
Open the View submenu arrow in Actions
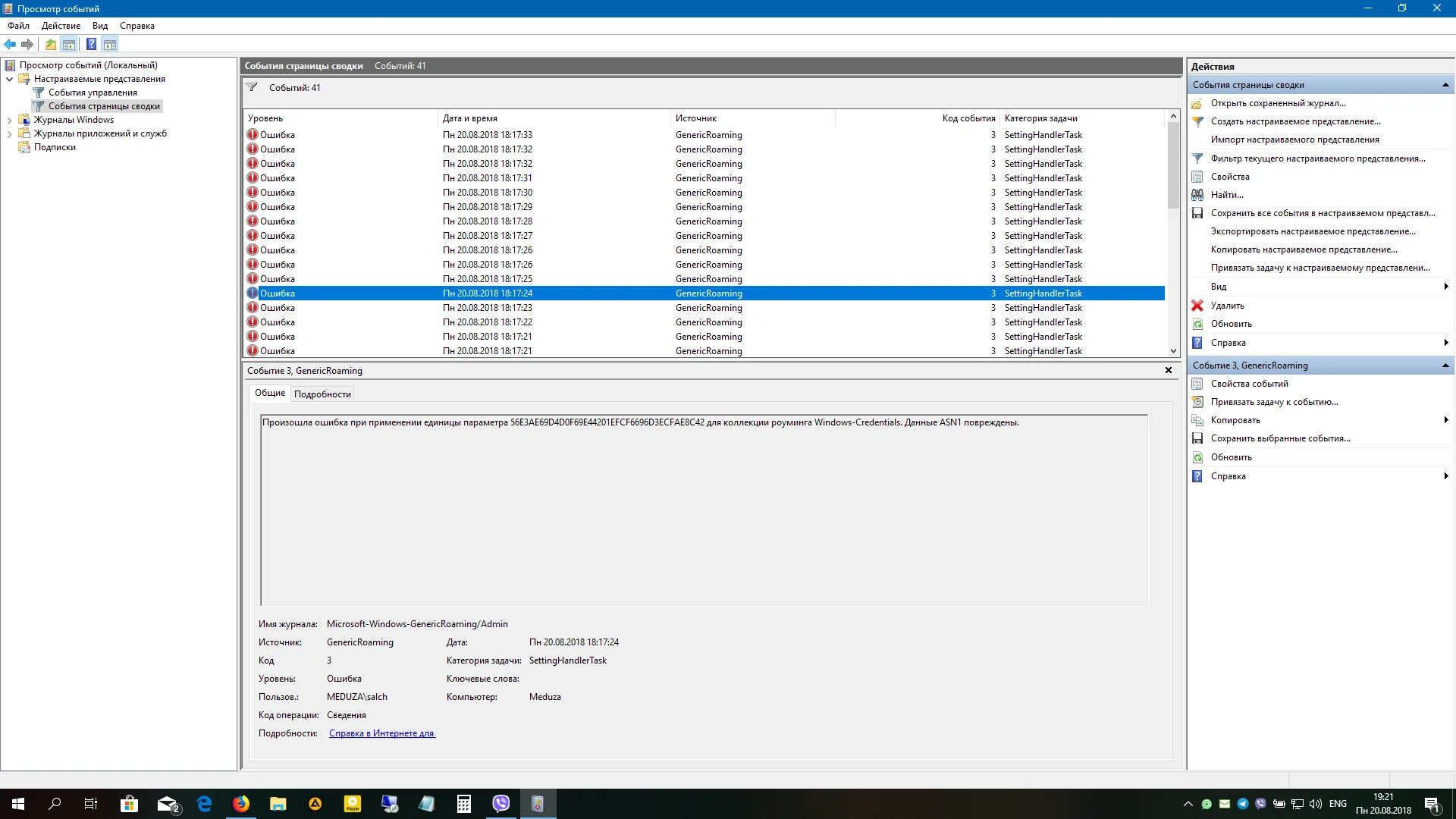point(1446,287)
